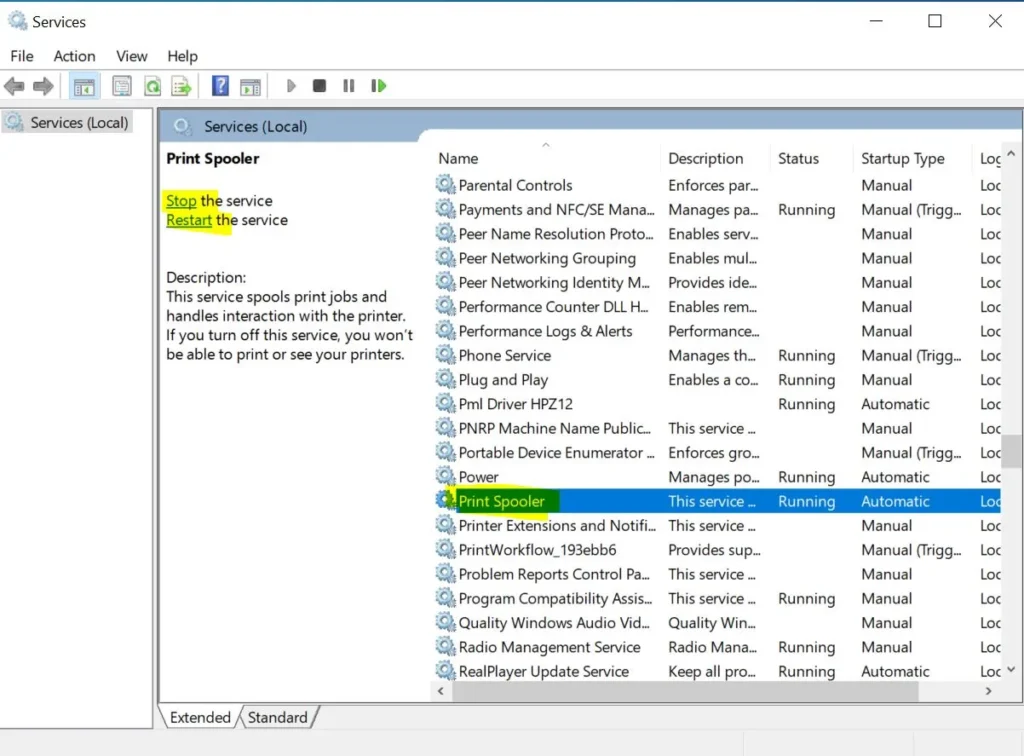Click gear icon of PrintWorkflow_193ebb6
The height and width of the screenshot is (756, 1024).
445,550
